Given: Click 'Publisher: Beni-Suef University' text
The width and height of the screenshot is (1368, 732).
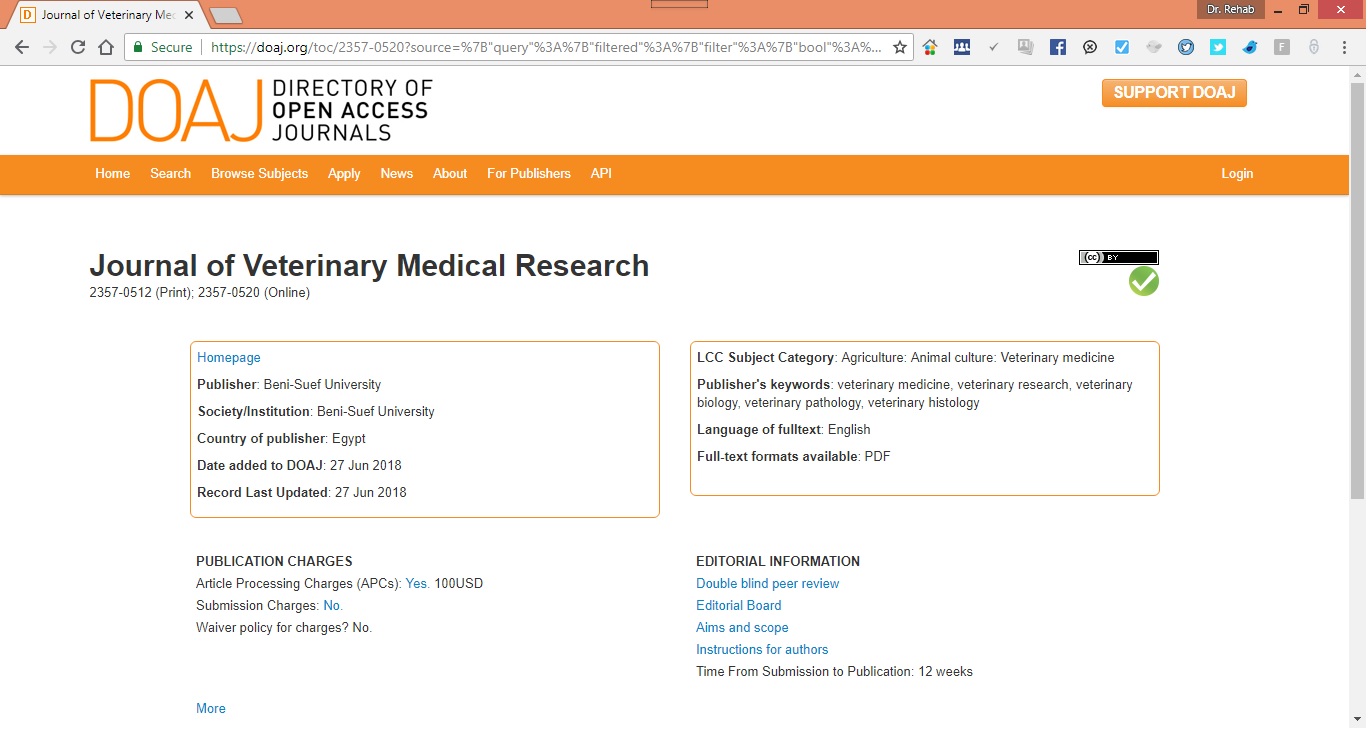Looking at the screenshot, I should click(289, 384).
